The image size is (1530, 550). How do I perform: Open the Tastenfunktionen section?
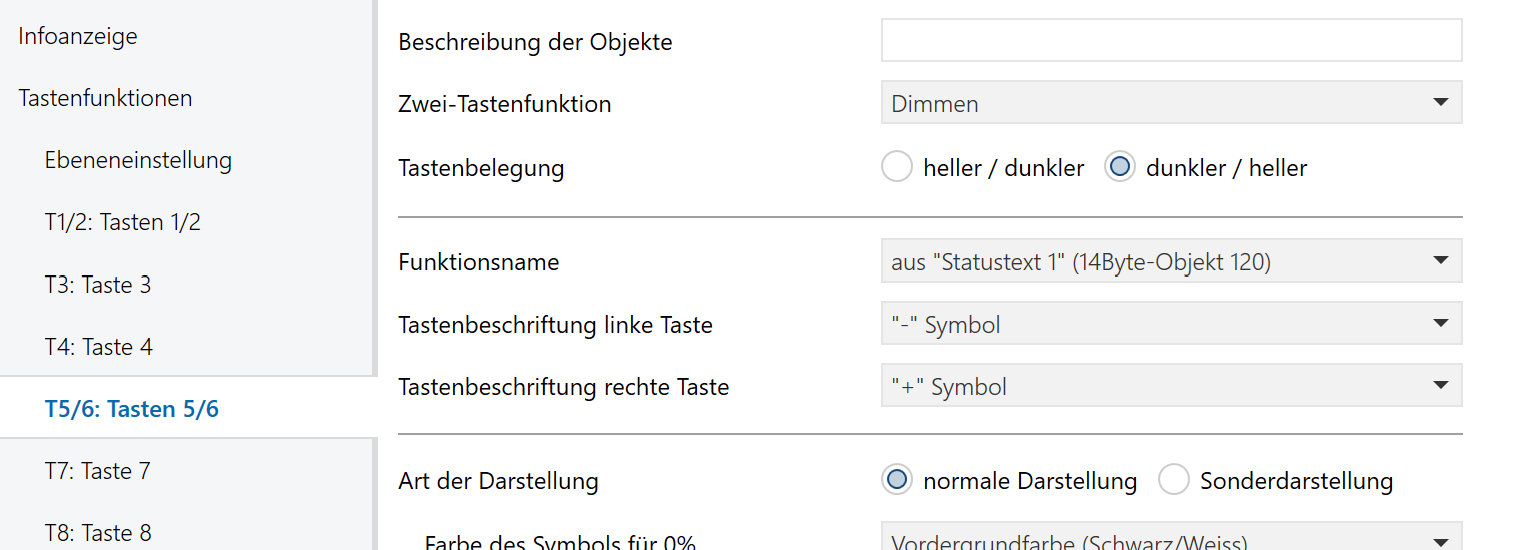point(105,99)
